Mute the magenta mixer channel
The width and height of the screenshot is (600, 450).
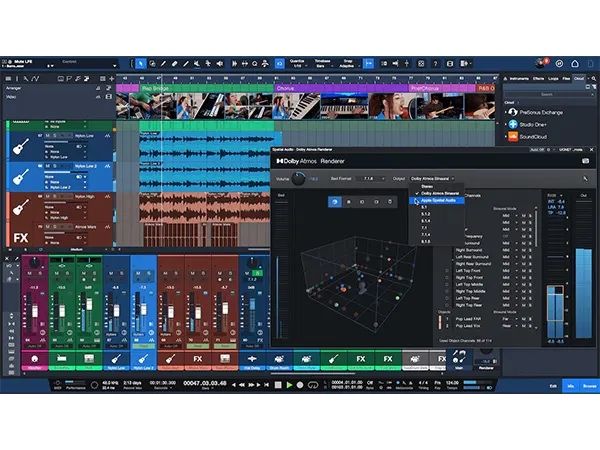click(x=29, y=273)
